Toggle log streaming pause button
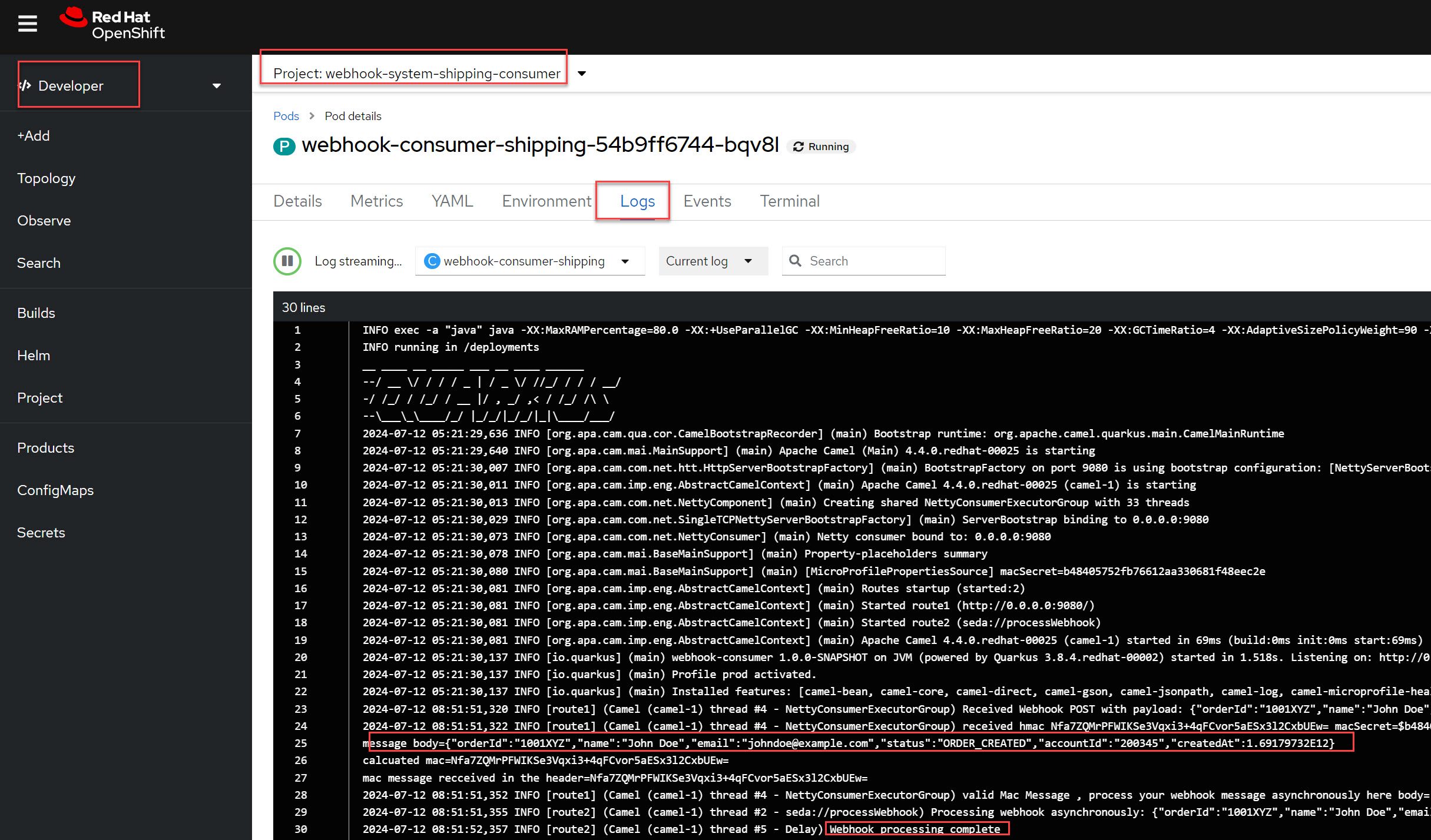Image resolution: width=1431 pixels, height=840 pixels. [x=289, y=260]
